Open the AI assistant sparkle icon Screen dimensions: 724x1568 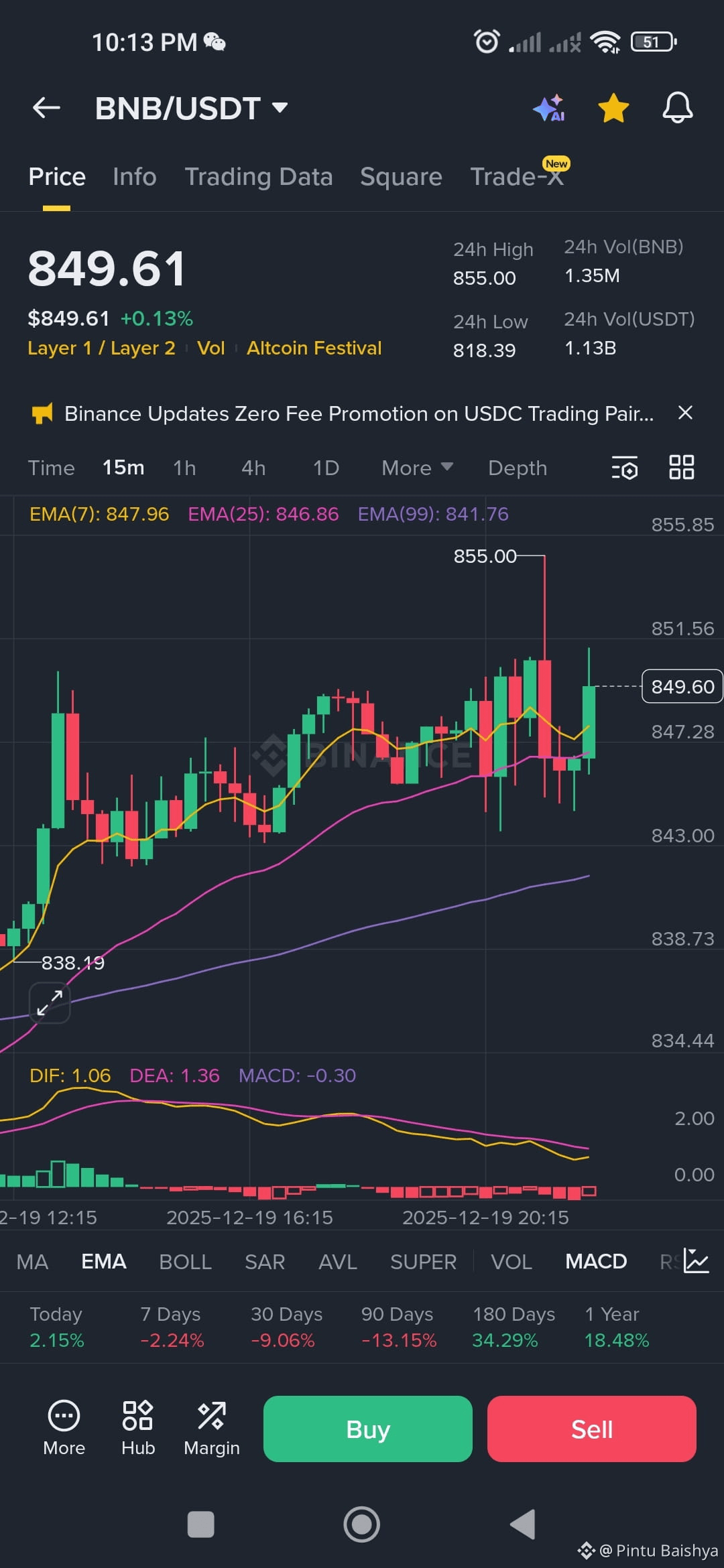coord(549,108)
